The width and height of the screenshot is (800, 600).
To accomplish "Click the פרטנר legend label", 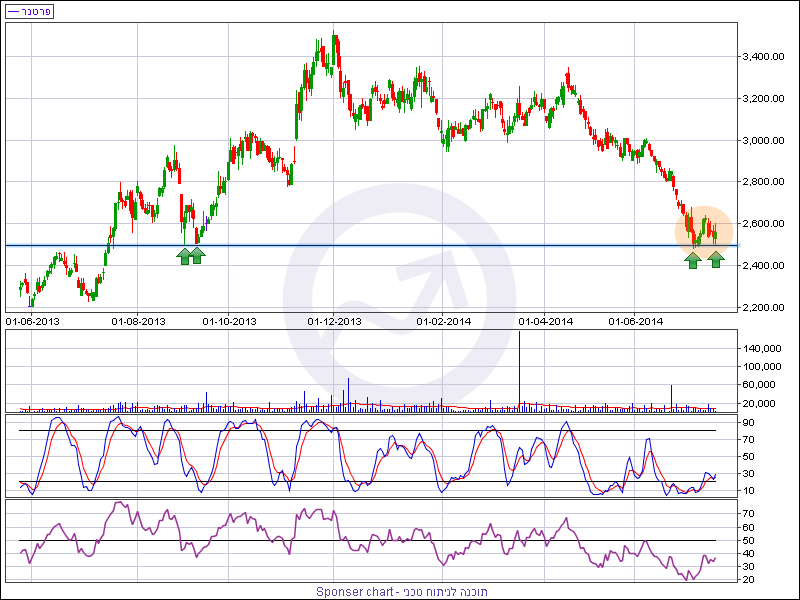I will point(36,11).
